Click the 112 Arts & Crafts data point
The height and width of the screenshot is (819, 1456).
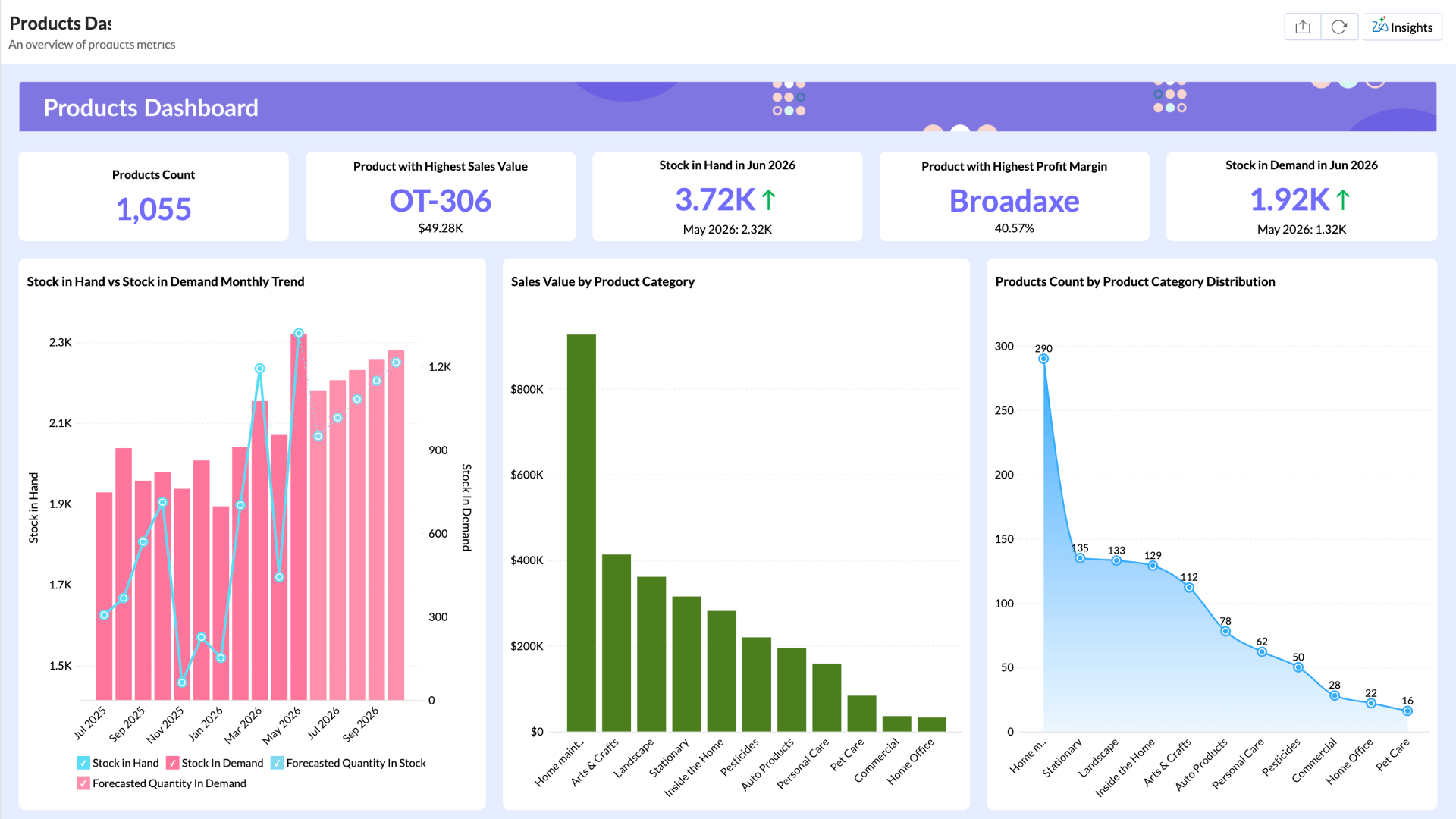coord(1189,588)
